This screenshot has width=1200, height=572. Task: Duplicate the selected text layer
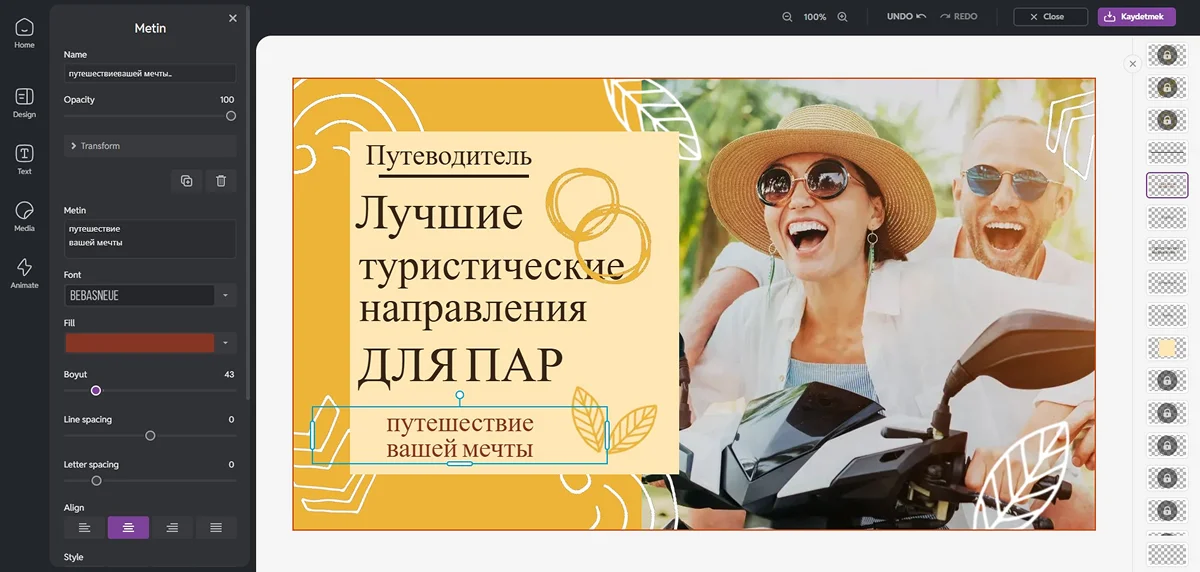(186, 181)
